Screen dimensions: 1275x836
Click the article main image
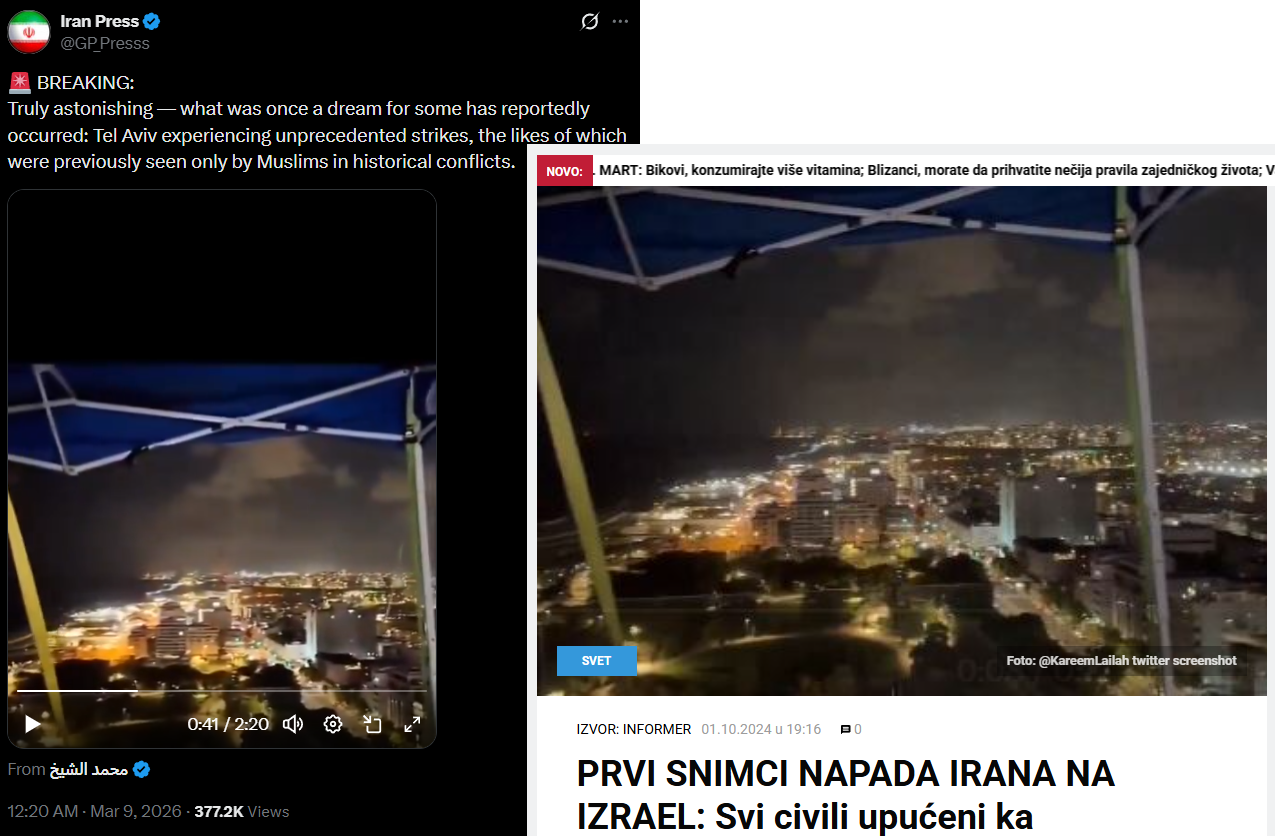coord(902,441)
